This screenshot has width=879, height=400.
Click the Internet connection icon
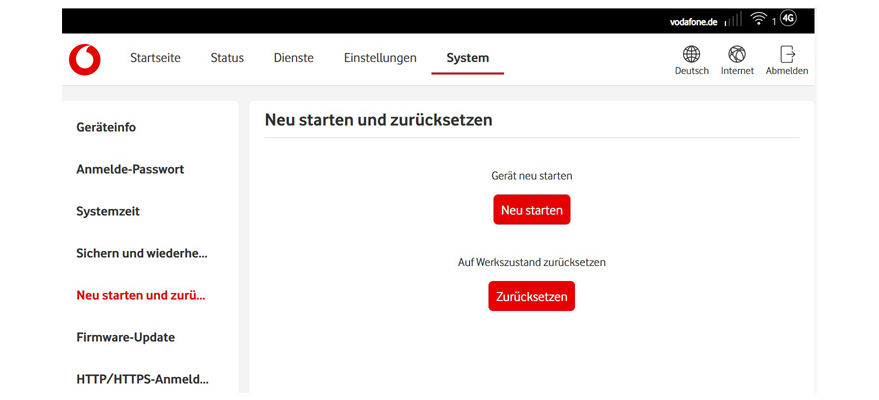[737, 54]
